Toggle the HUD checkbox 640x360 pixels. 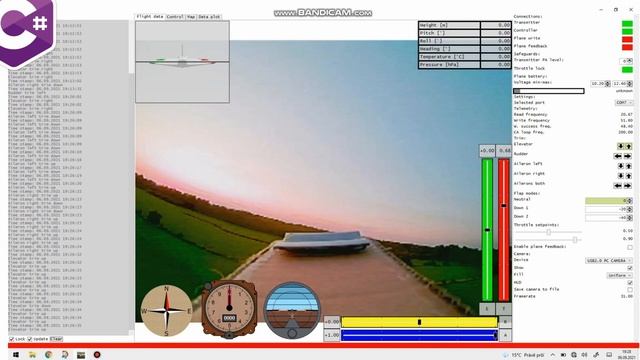630,282
